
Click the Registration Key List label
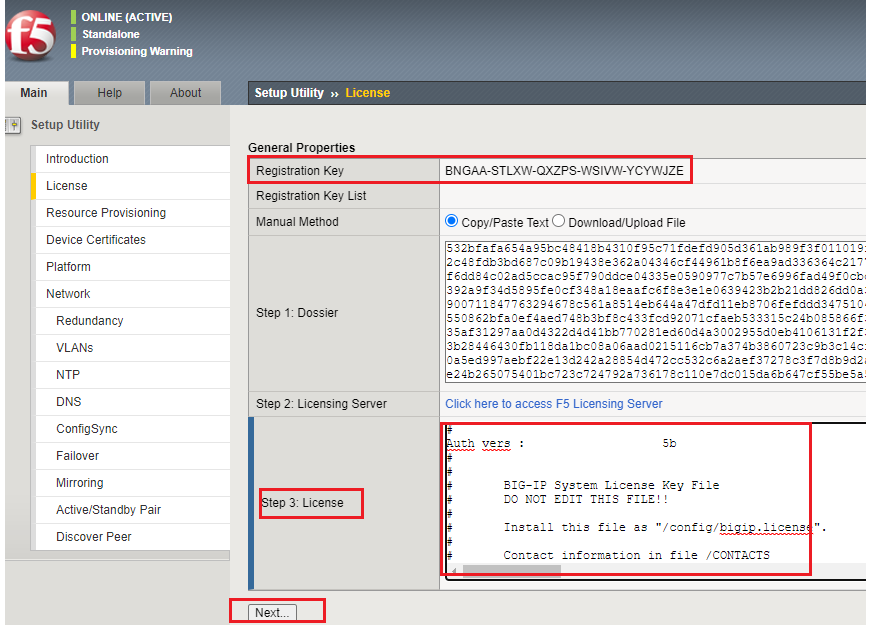(x=311, y=196)
